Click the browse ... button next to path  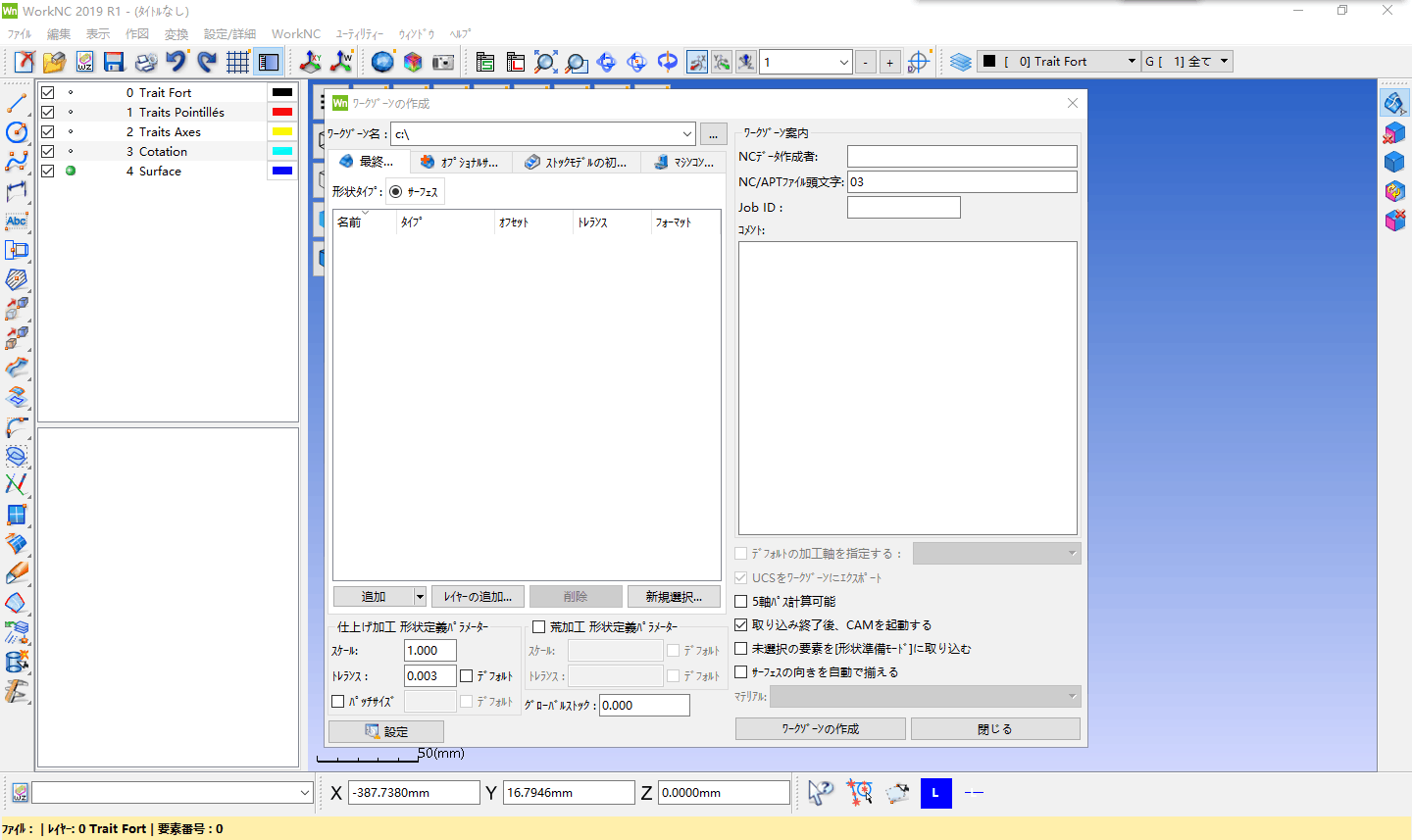pyautogui.click(x=714, y=134)
